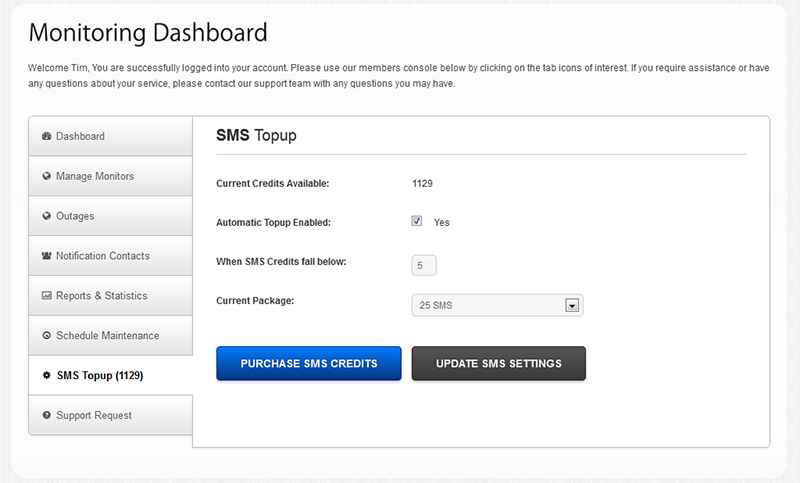This screenshot has height=483, width=800.
Task: Click the Support Request question icon
Action: 46,415
